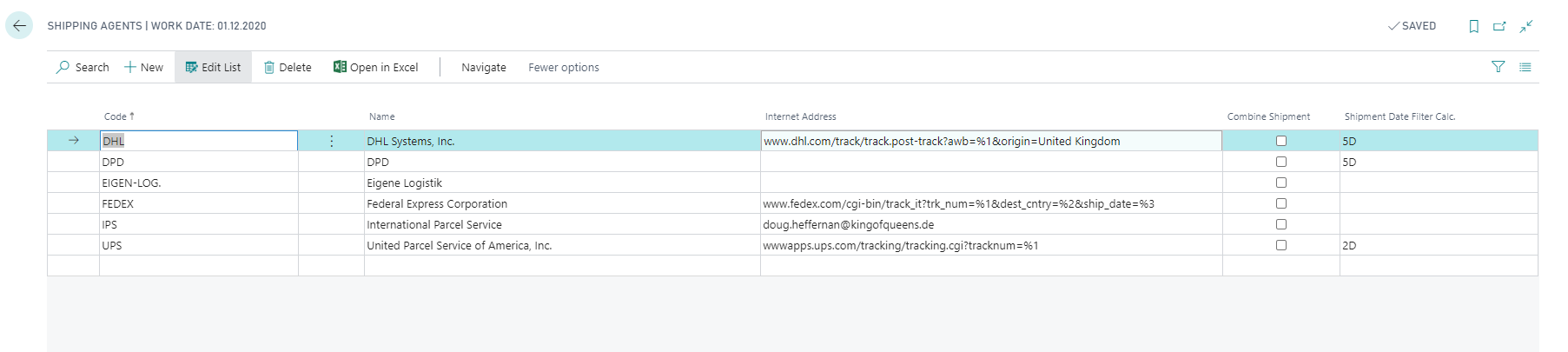Select the FEDEX code cell

point(199,203)
